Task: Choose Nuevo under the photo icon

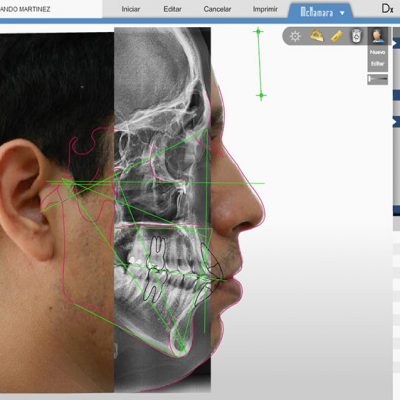Action: [x=377, y=52]
